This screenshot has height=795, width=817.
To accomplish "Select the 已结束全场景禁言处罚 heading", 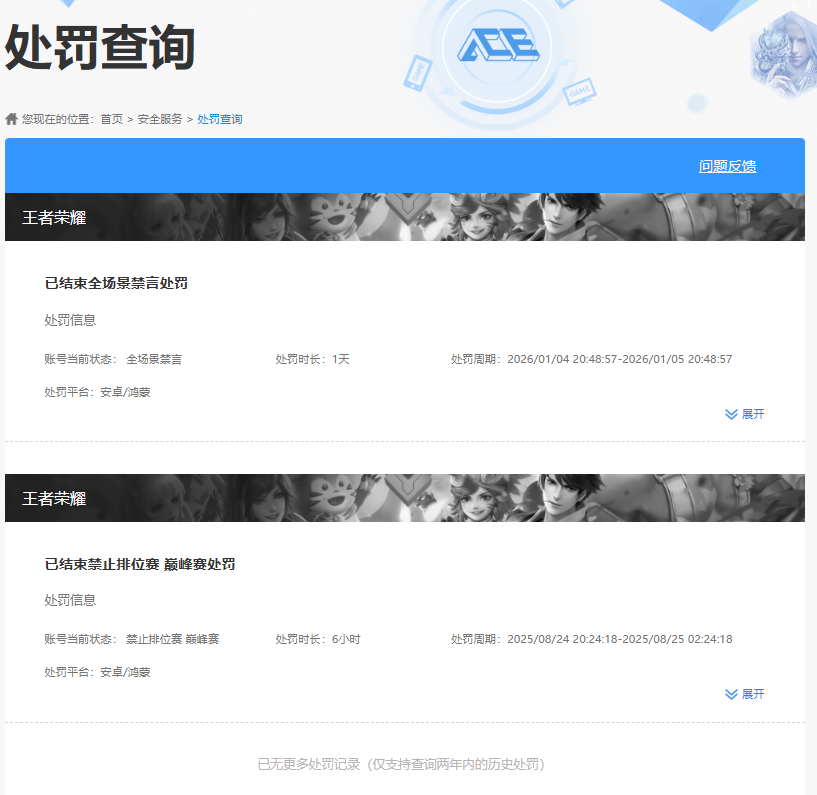I will tap(116, 283).
